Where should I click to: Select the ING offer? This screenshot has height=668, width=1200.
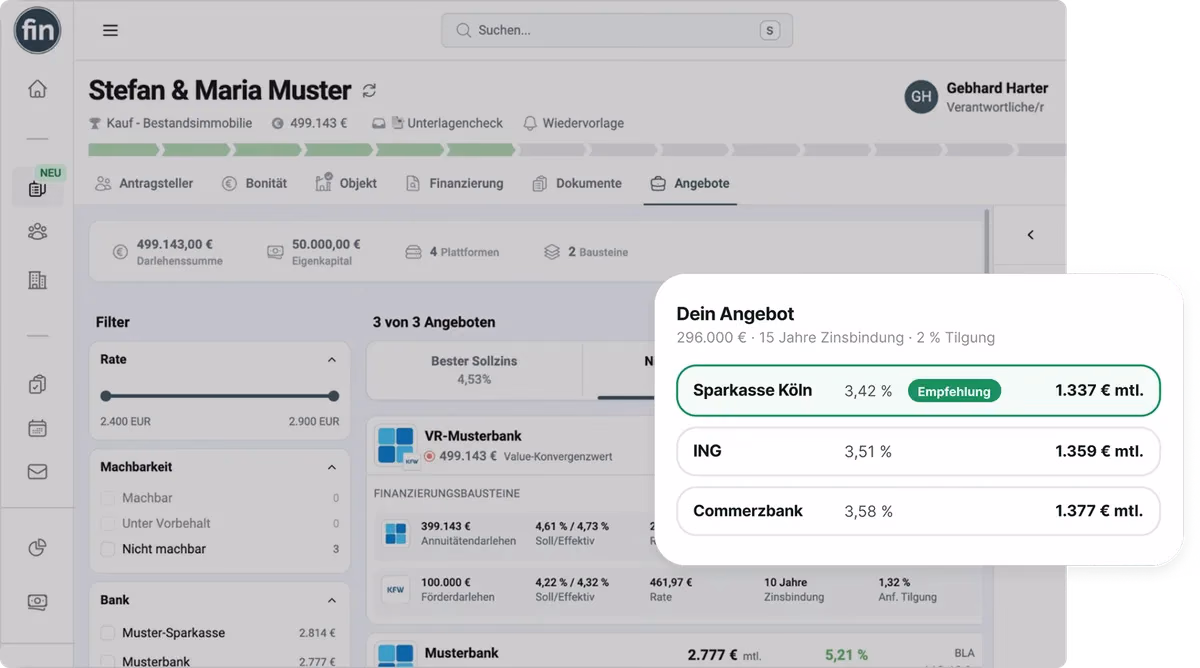click(x=918, y=451)
